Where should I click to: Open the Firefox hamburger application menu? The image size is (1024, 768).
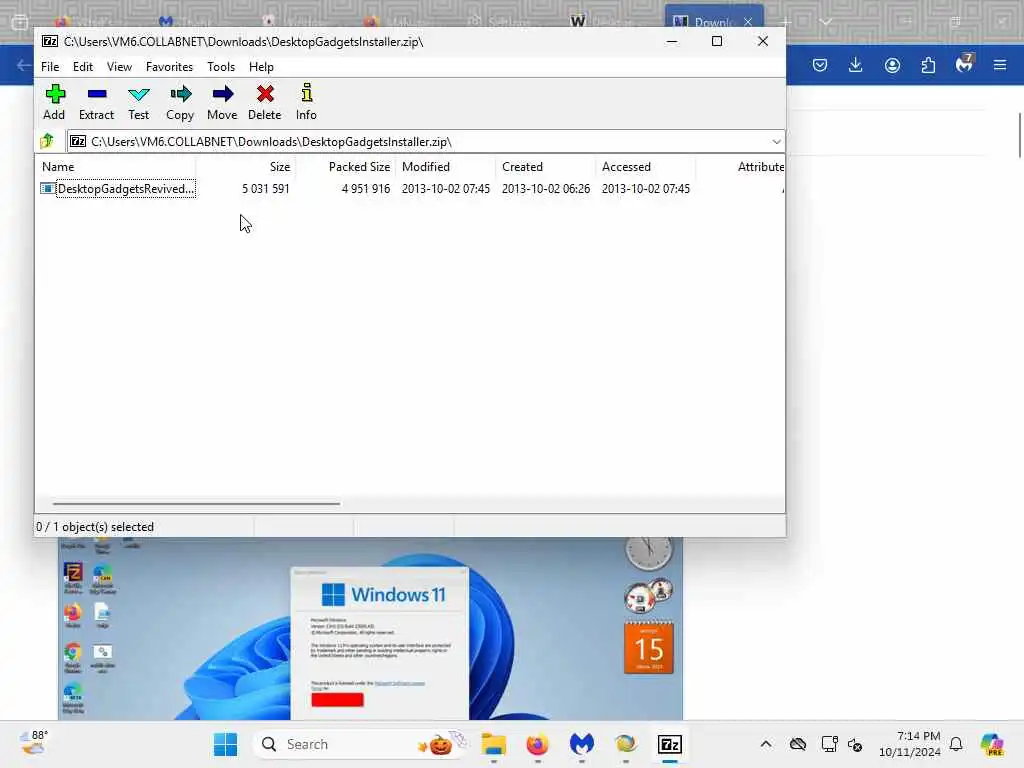click(1000, 65)
